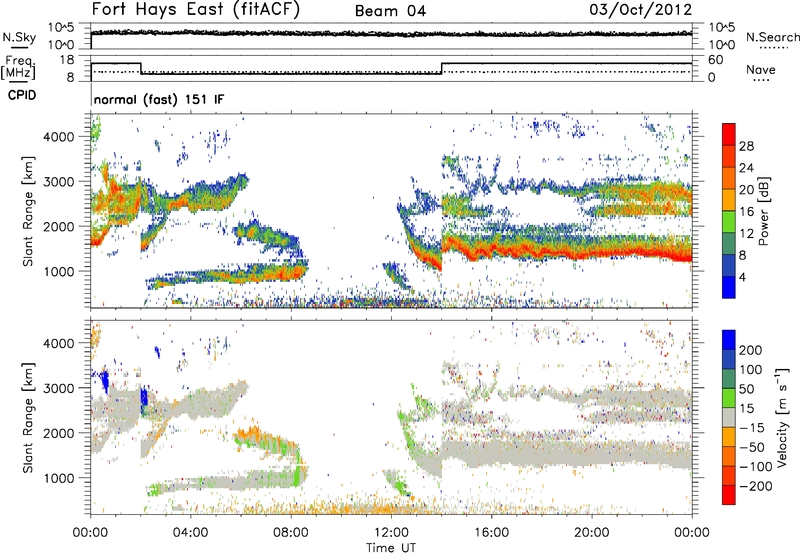
Task: Click the 'Time UT' axis label
Action: (391, 548)
